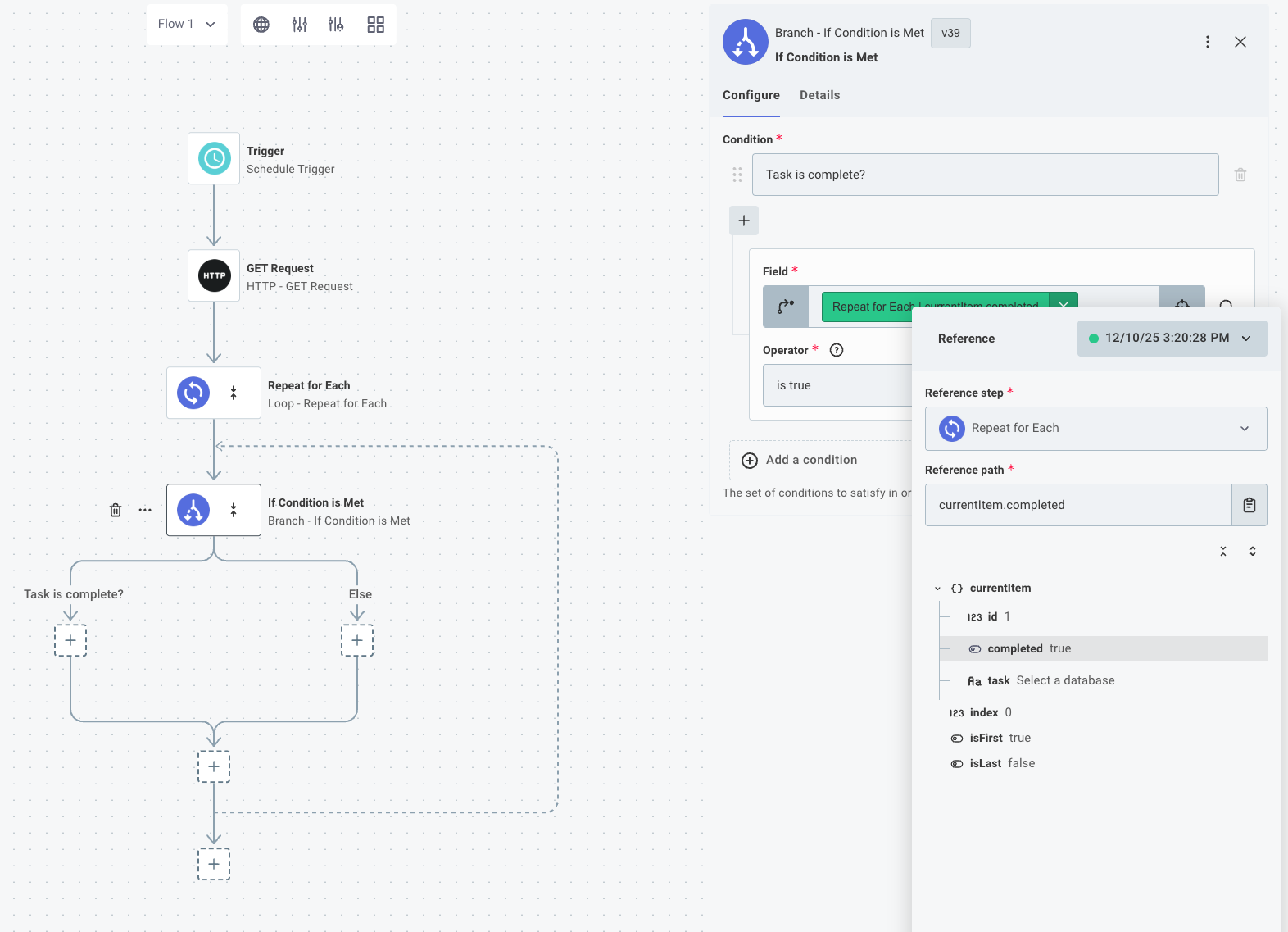1288x932 pixels.
Task: Open the three-dot menu beside branch step
Action: click(145, 510)
